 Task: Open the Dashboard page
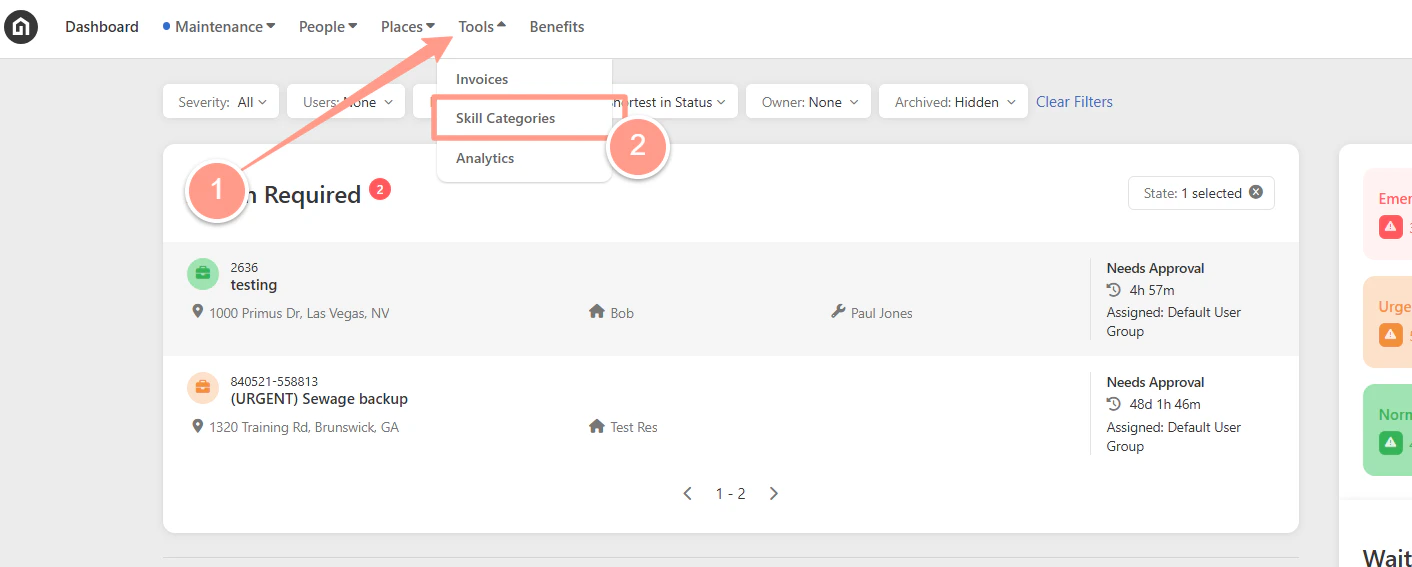tap(102, 27)
